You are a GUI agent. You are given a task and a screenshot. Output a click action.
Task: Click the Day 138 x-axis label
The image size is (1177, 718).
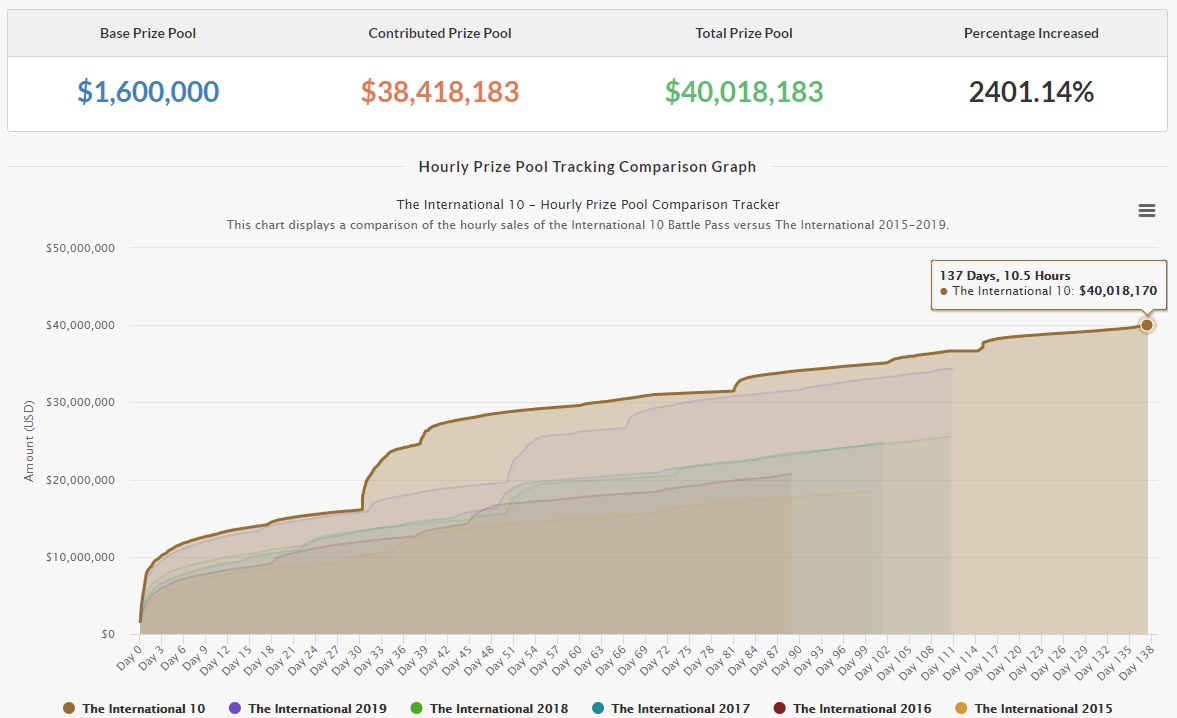1137,660
